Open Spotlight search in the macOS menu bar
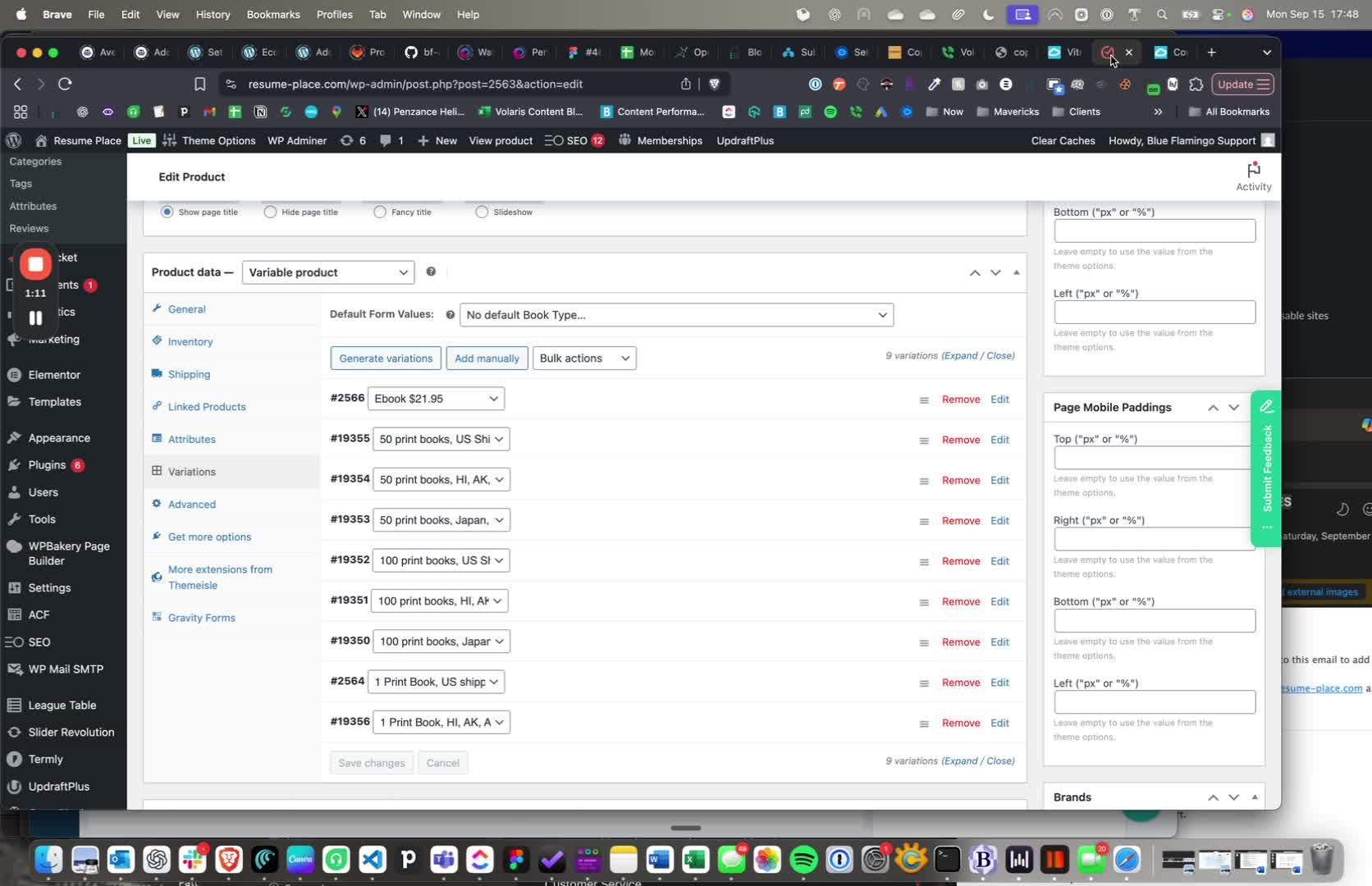The image size is (1372, 886). click(x=1161, y=14)
